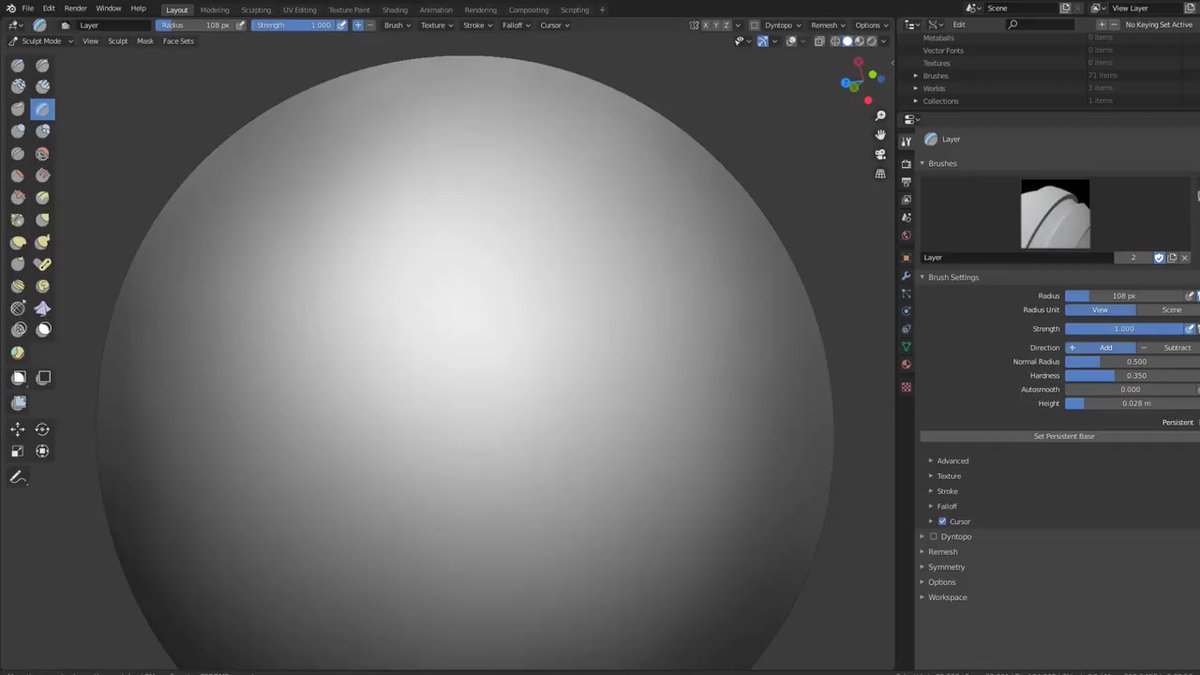Select the Move transform tool

tap(18, 429)
